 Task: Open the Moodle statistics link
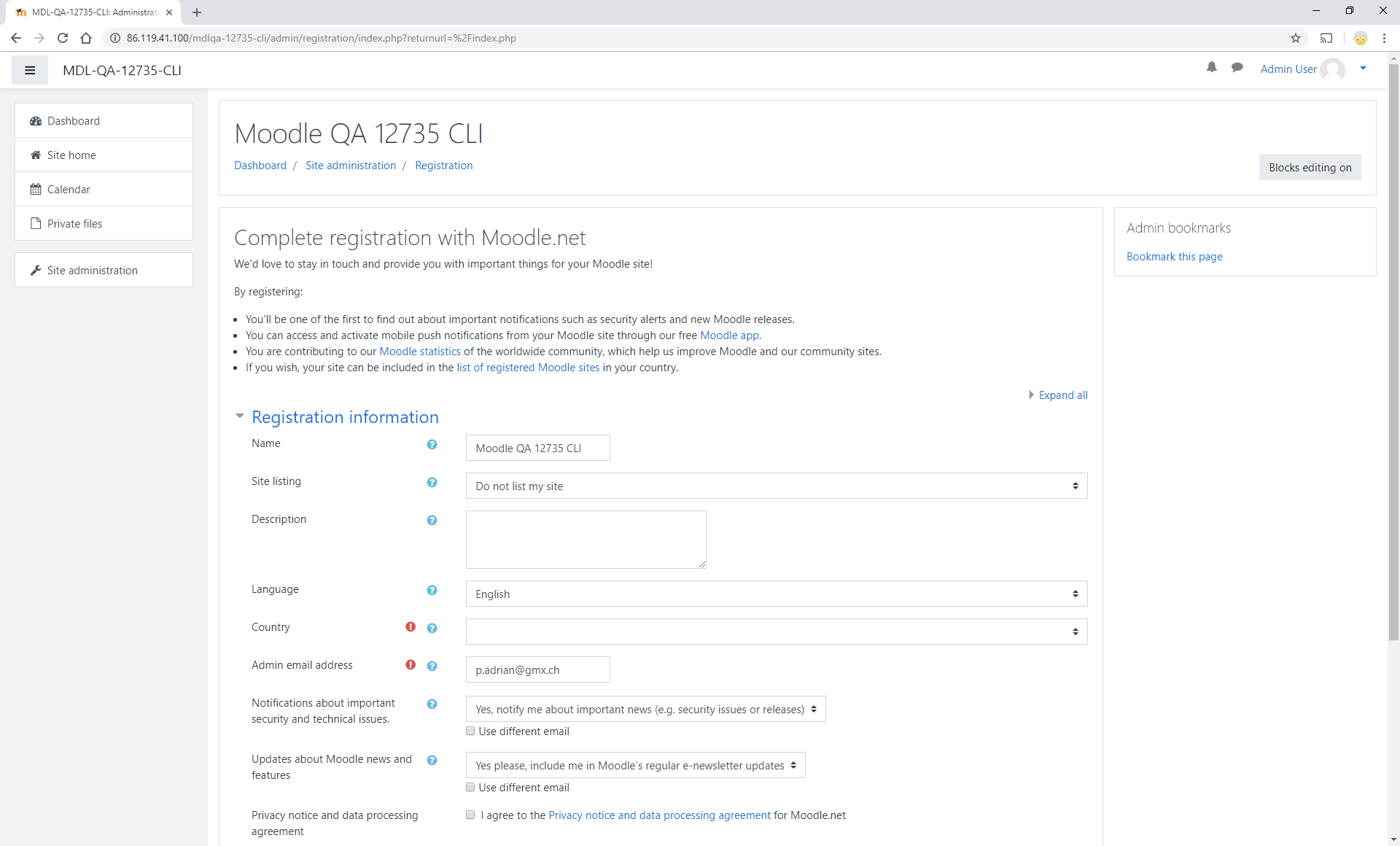tap(420, 352)
